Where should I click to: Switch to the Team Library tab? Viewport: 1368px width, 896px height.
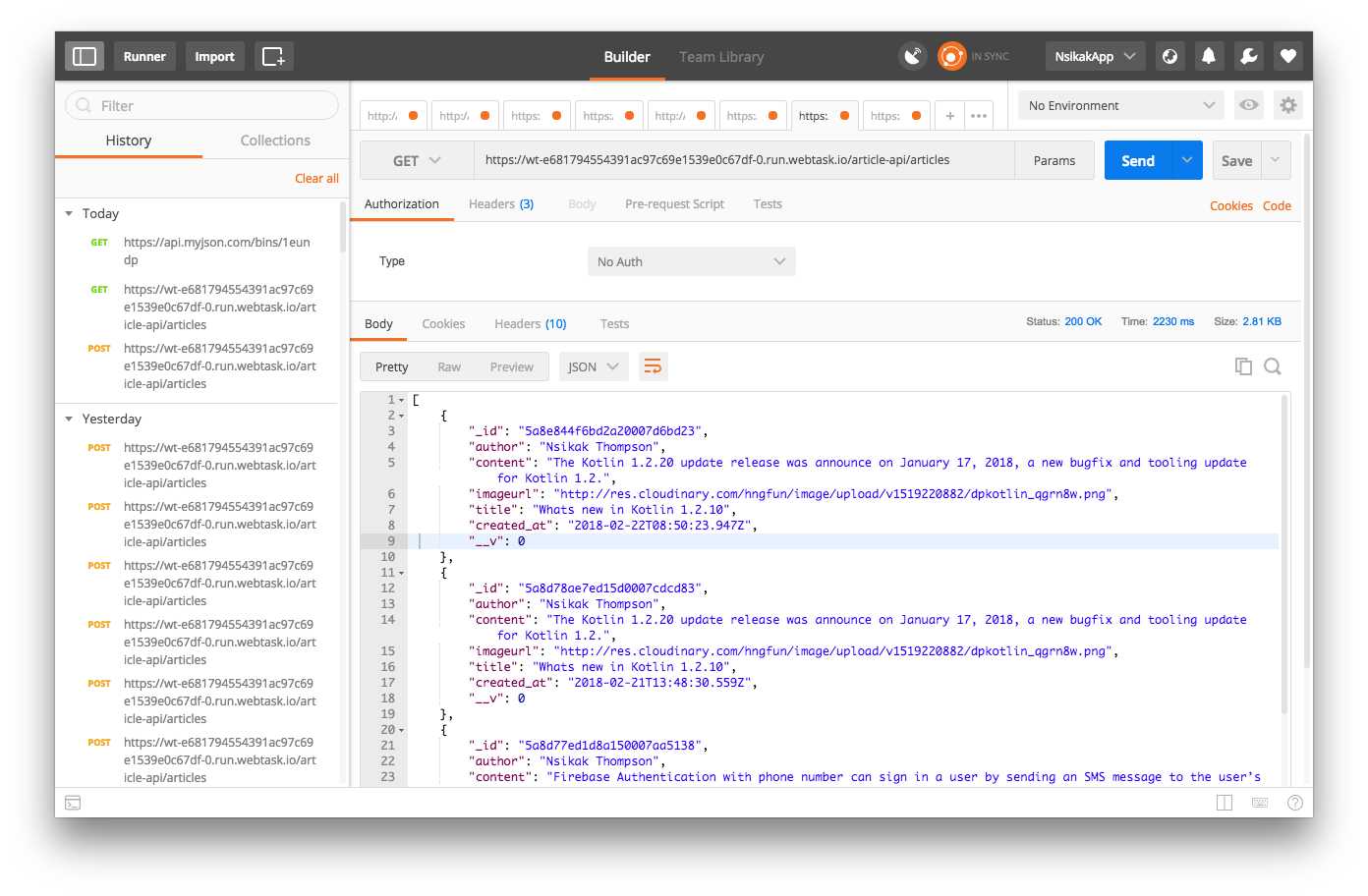point(721,57)
